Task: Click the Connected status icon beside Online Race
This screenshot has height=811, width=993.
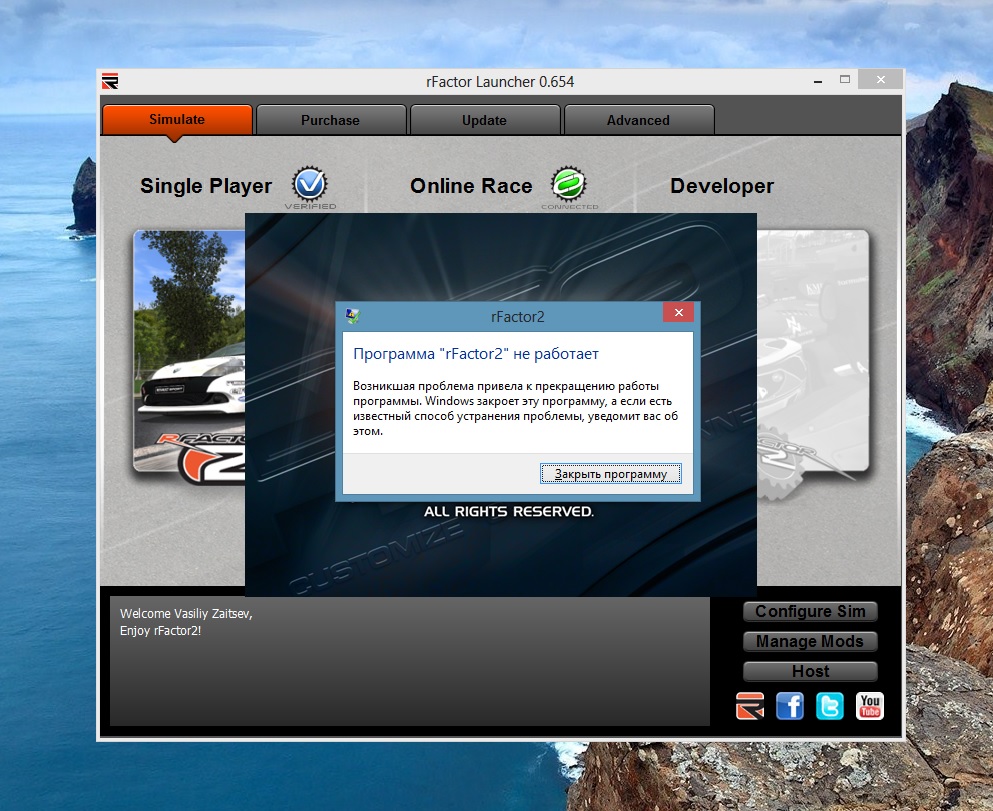Action: pyautogui.click(x=569, y=185)
